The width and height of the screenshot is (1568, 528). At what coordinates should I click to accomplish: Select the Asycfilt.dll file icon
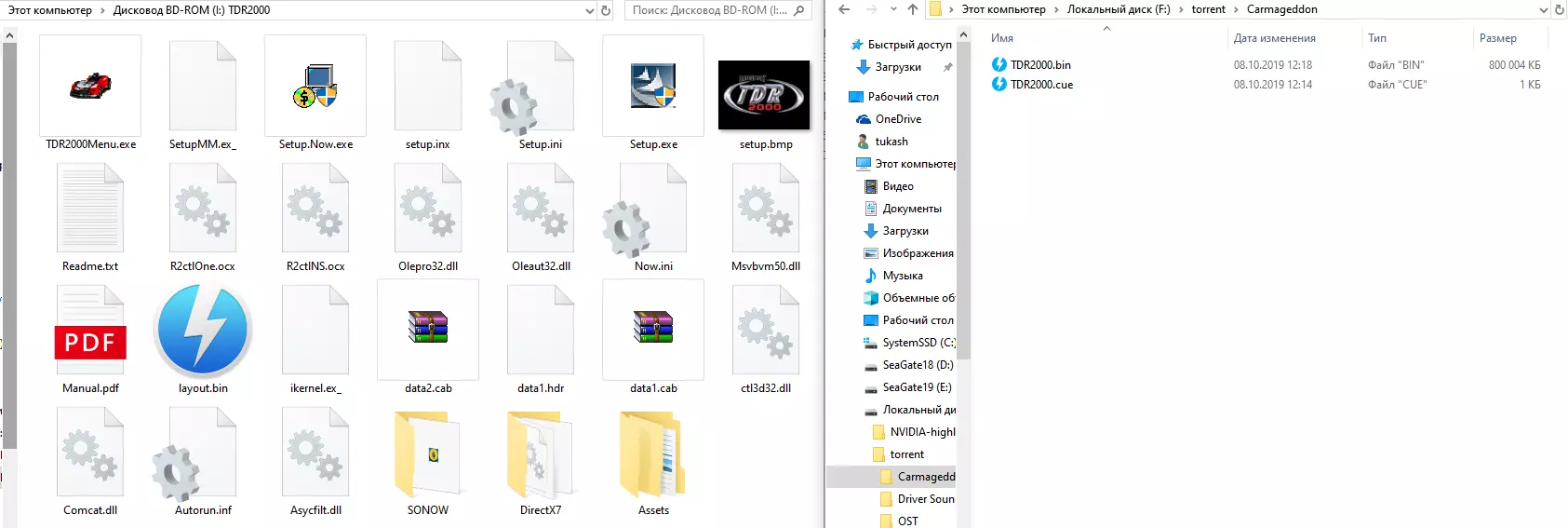pos(315,453)
